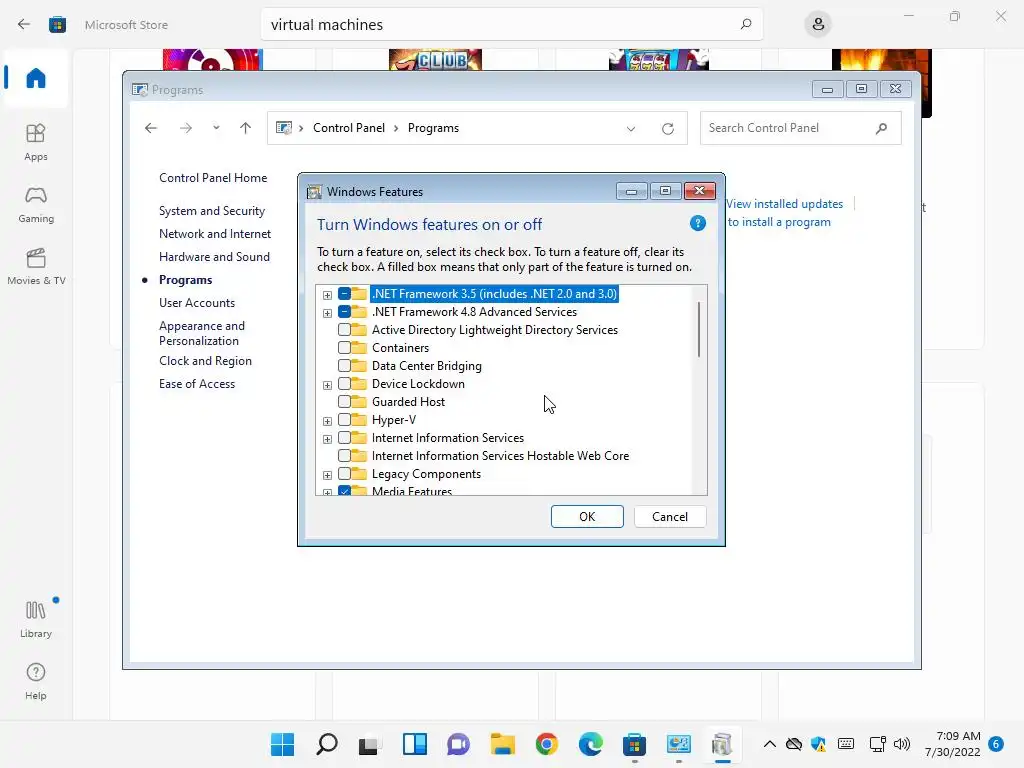Cancel the Windows Features dialog

pyautogui.click(x=670, y=517)
